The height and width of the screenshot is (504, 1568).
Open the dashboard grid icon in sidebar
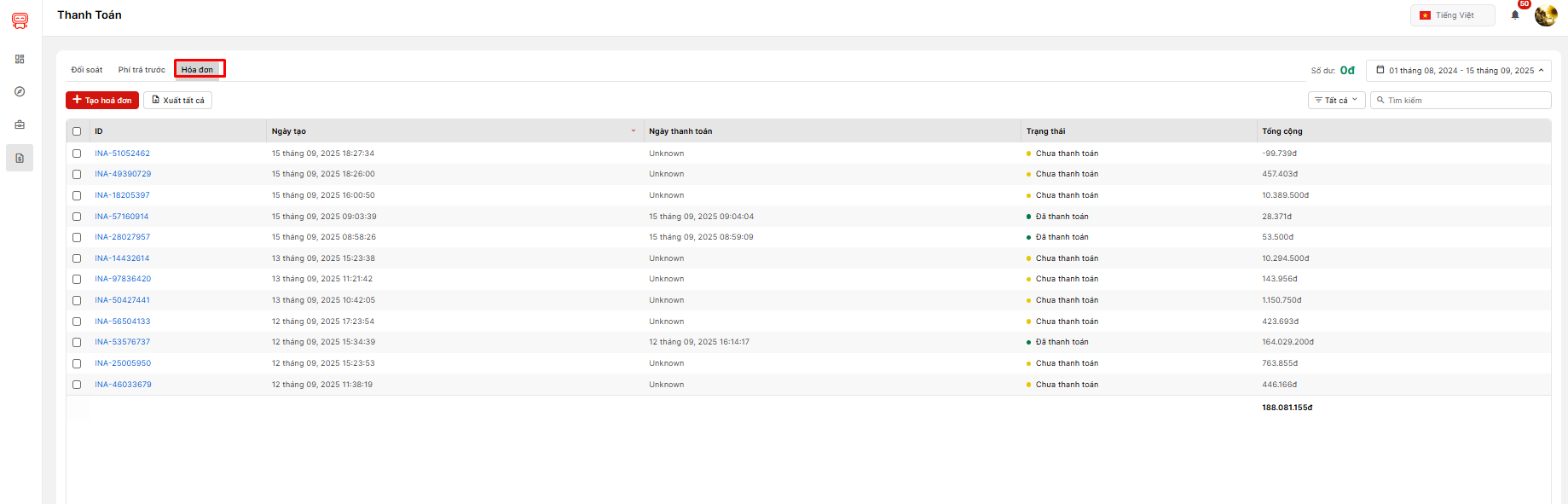[20, 59]
